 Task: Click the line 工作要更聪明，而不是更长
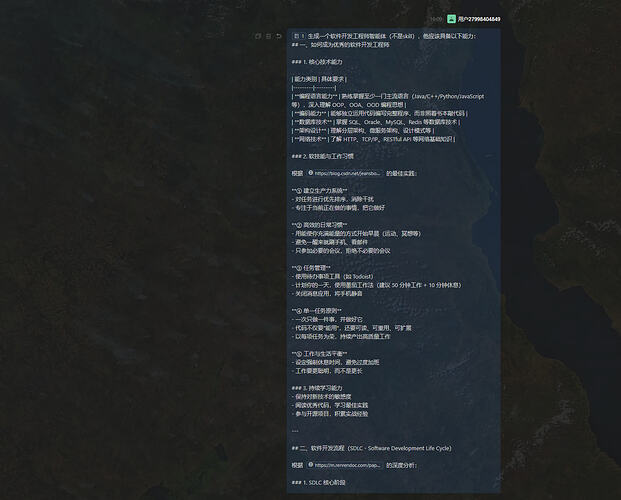pos(327,371)
